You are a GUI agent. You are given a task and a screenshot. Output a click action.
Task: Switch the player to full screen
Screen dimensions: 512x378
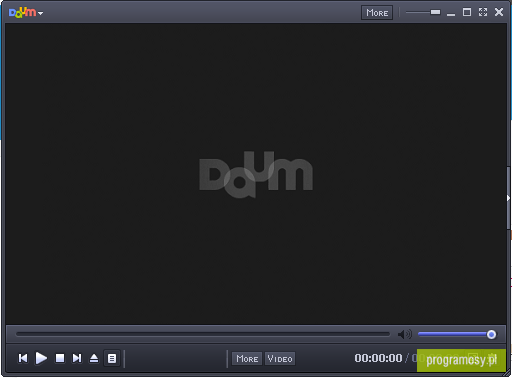pos(483,12)
